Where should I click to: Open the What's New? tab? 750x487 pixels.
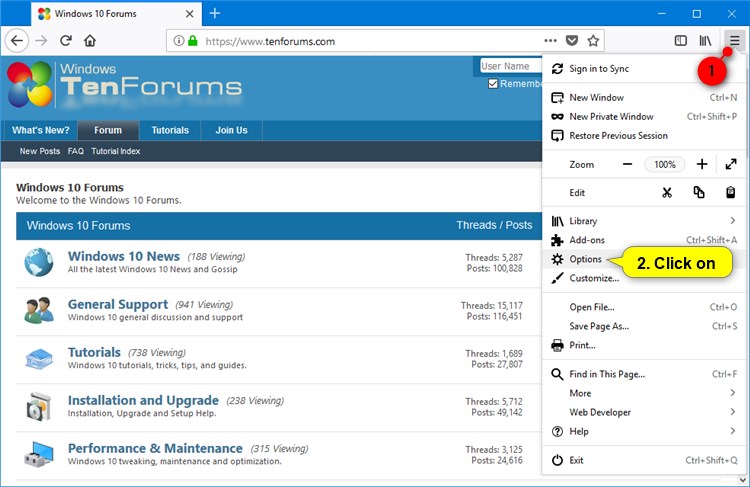(41, 130)
